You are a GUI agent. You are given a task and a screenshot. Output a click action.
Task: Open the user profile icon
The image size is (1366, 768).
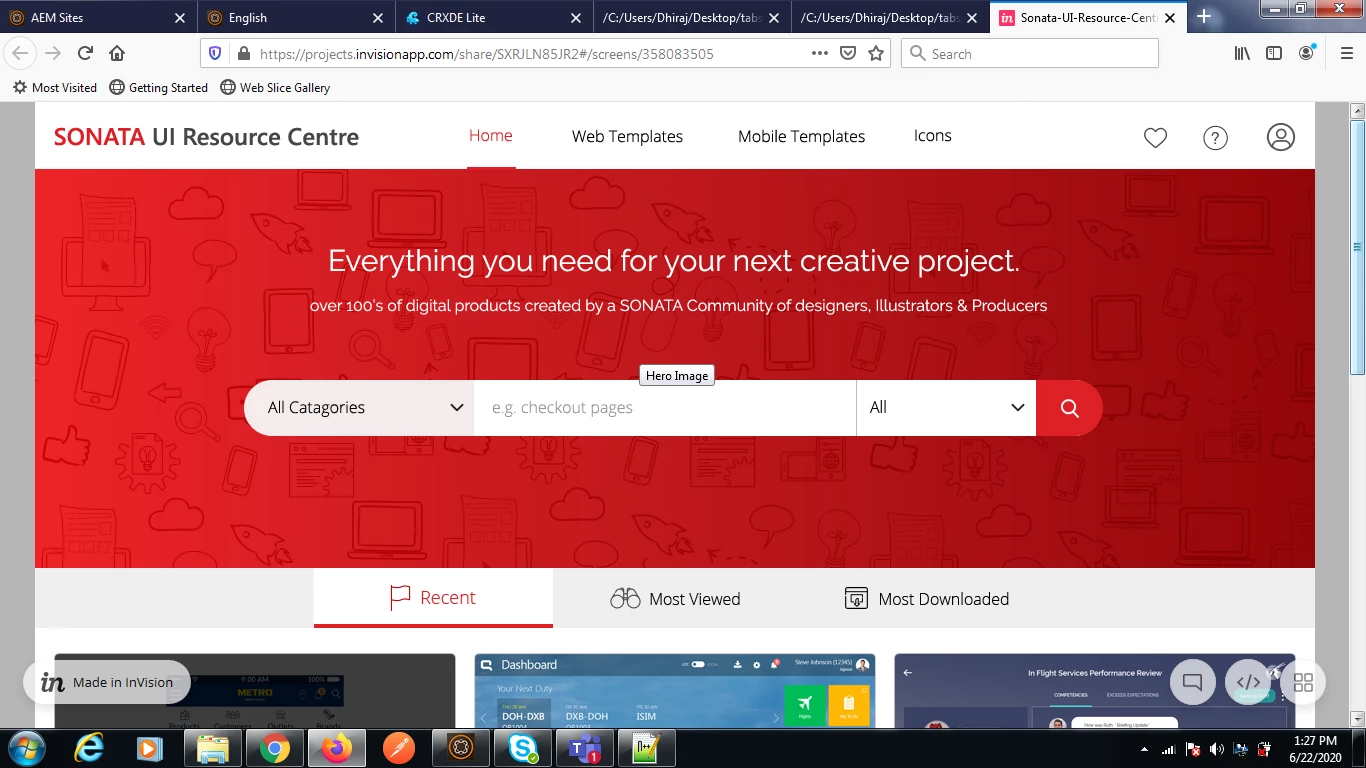1281,137
